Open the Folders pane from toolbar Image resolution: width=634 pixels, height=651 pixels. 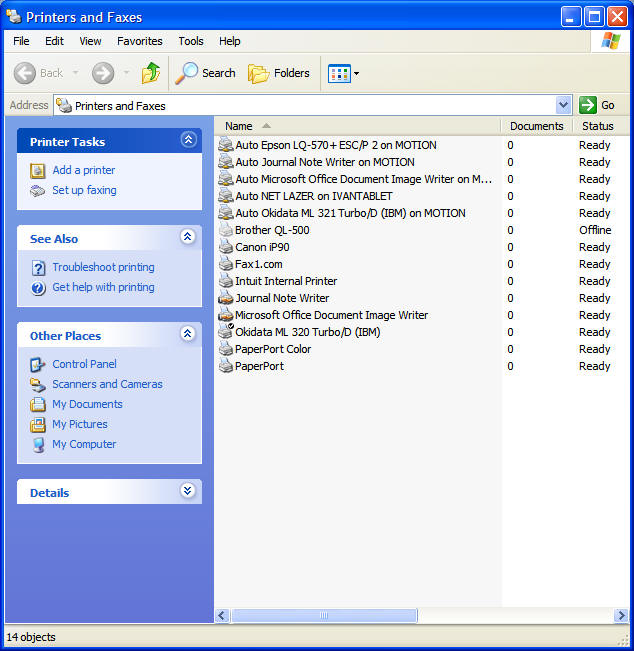pyautogui.click(x=279, y=73)
